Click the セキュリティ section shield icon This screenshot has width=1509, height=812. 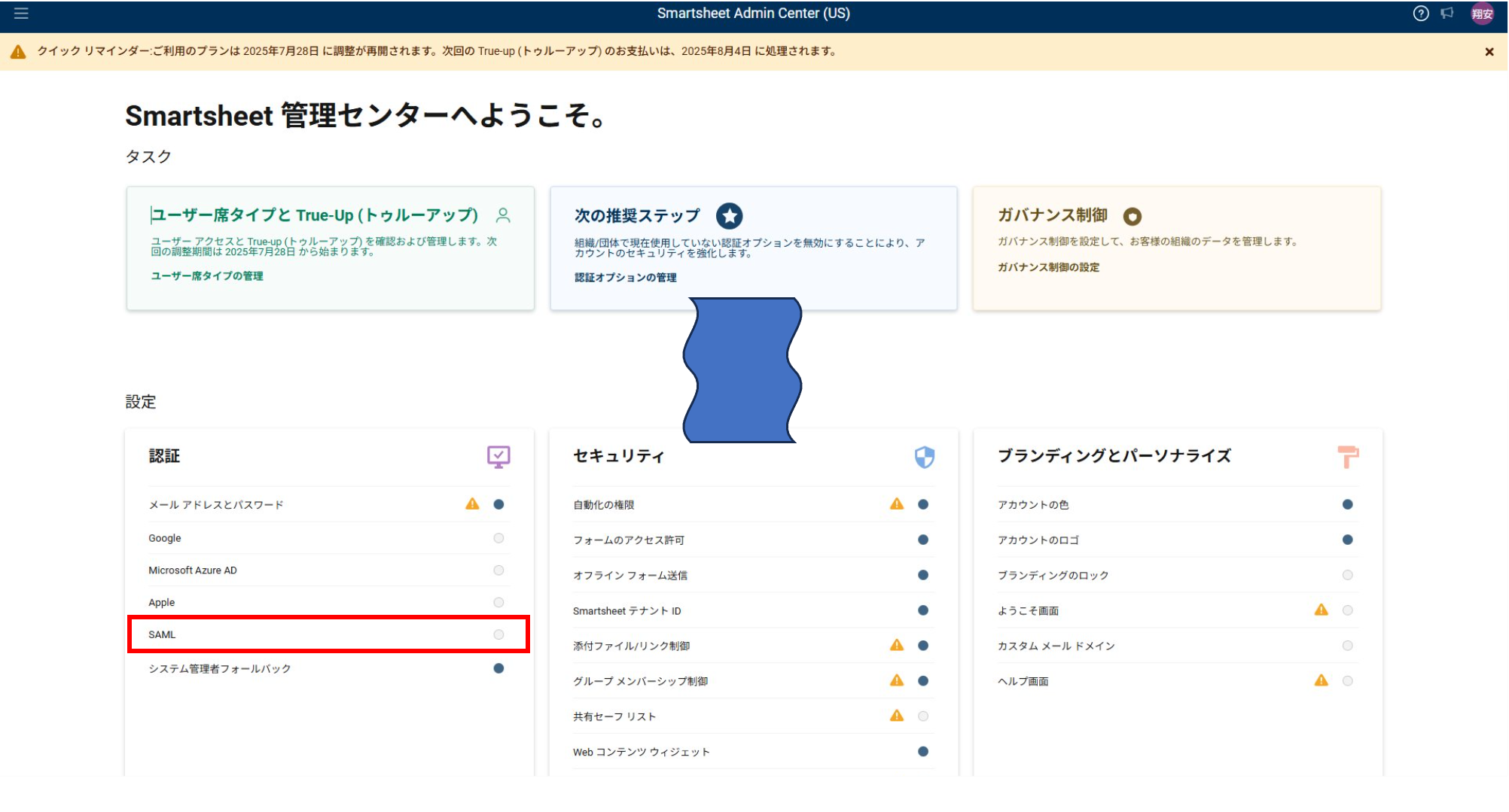tap(924, 457)
